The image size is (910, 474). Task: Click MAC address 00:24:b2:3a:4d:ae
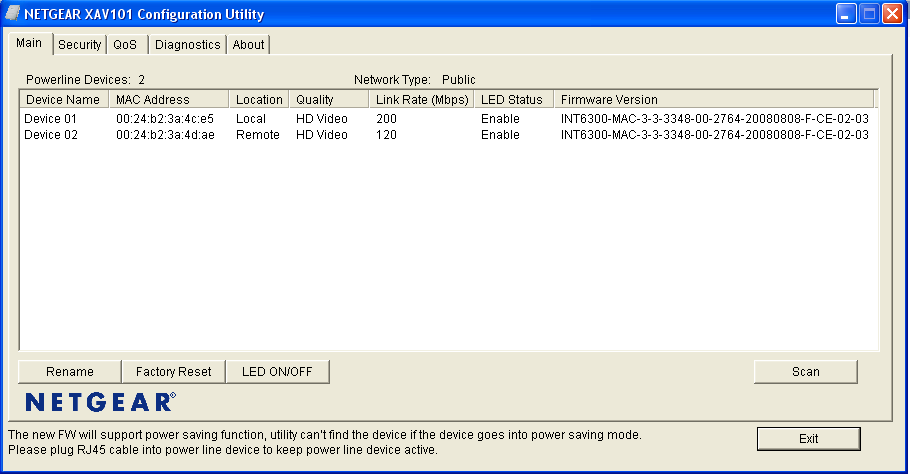(x=165, y=135)
